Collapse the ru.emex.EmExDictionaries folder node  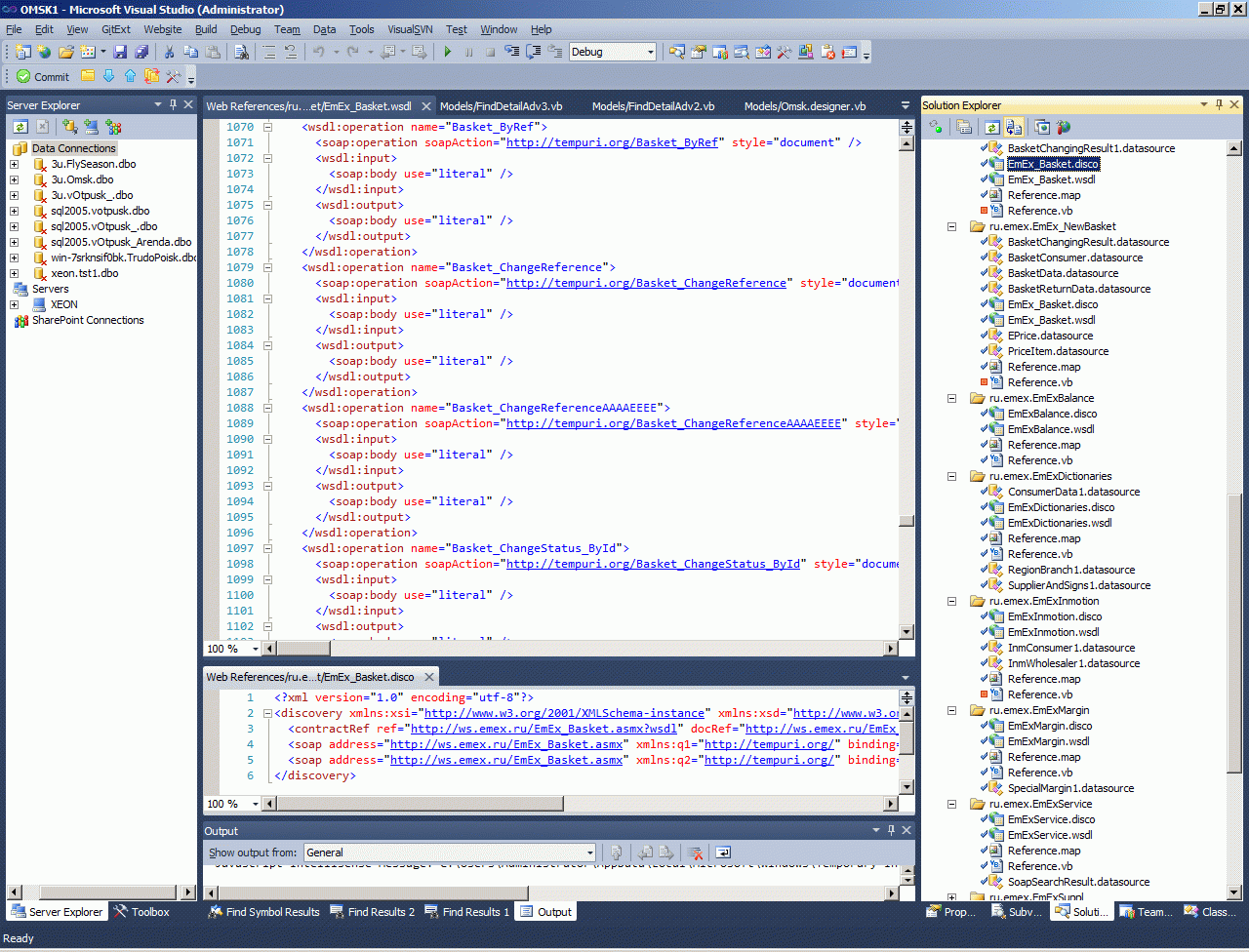click(x=951, y=476)
